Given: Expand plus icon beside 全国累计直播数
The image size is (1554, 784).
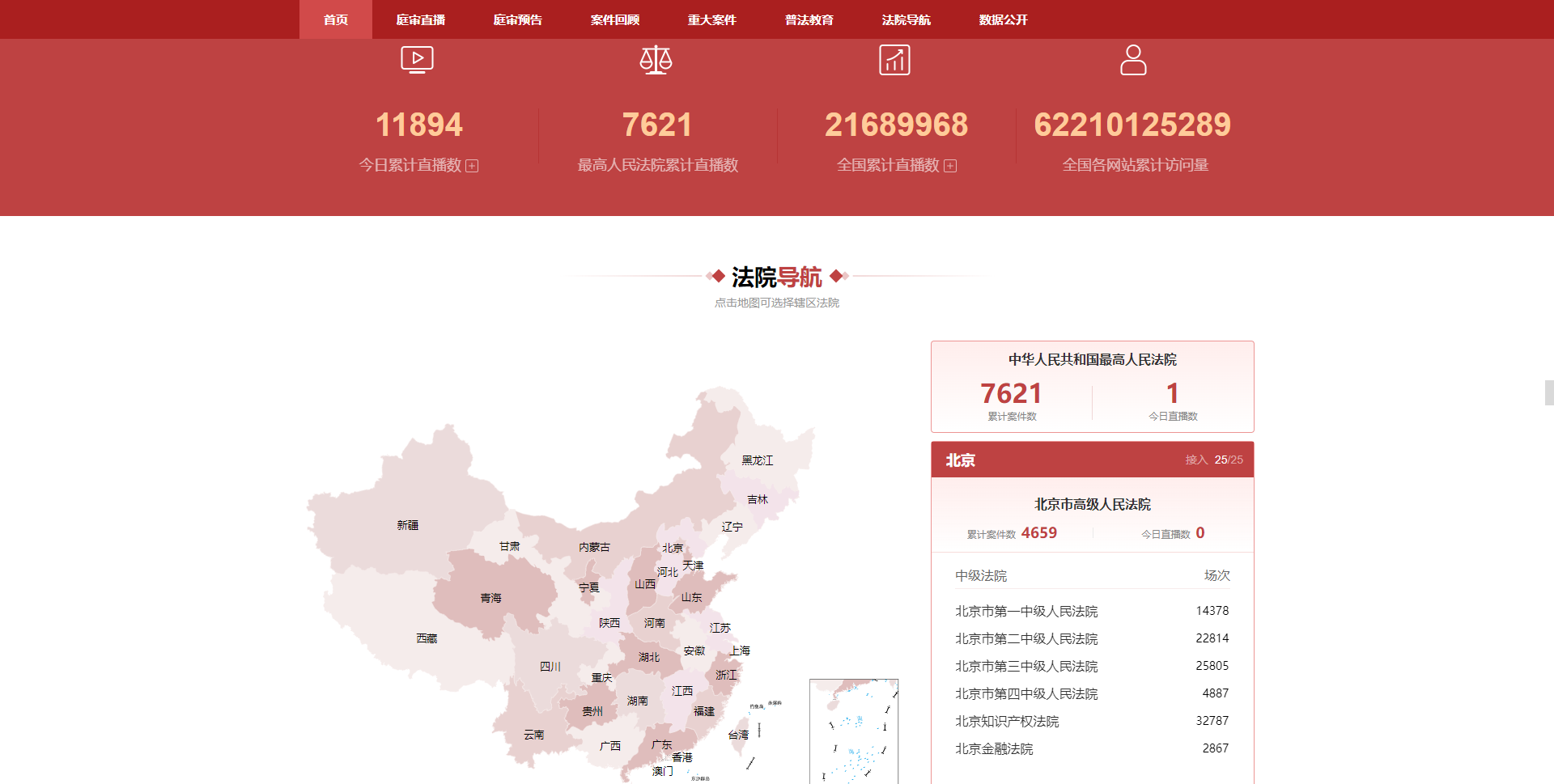Looking at the screenshot, I should point(950,166).
